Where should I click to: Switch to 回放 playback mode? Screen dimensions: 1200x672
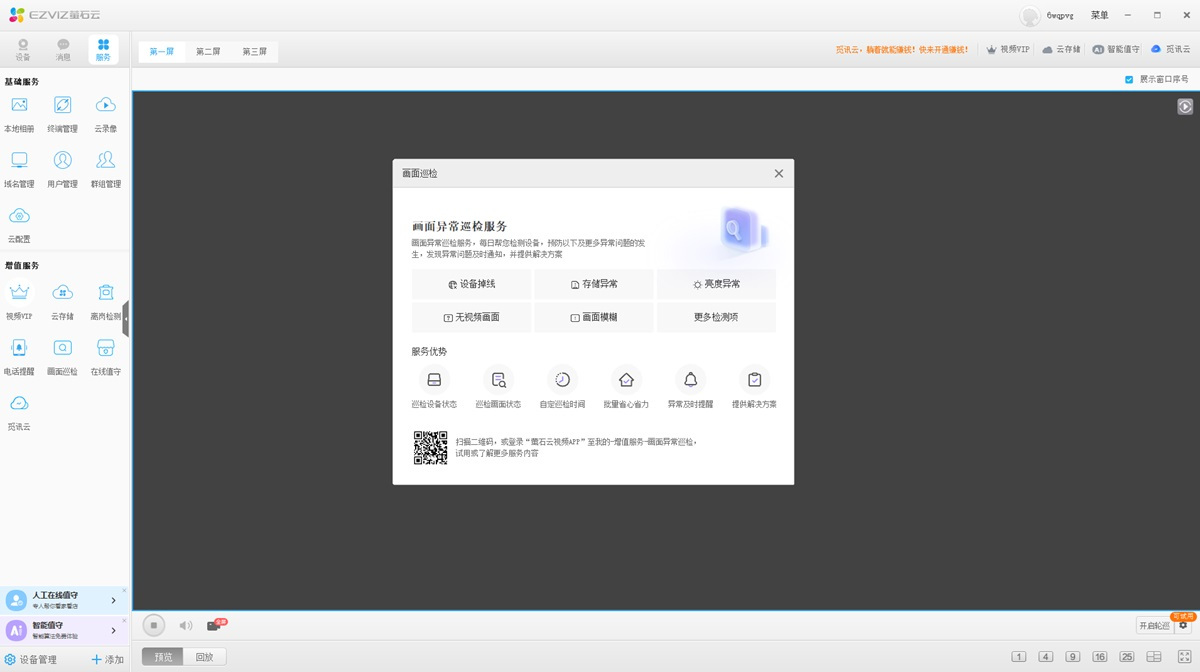click(204, 657)
